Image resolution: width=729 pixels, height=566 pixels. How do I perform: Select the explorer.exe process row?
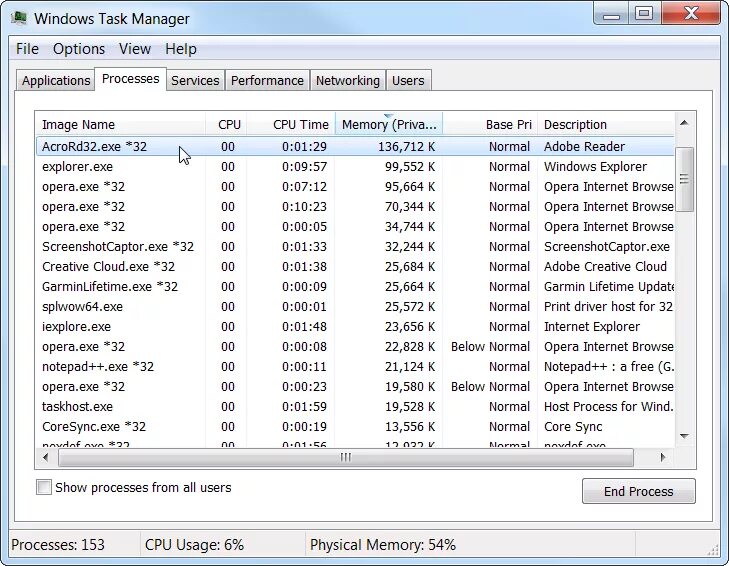pos(355,166)
